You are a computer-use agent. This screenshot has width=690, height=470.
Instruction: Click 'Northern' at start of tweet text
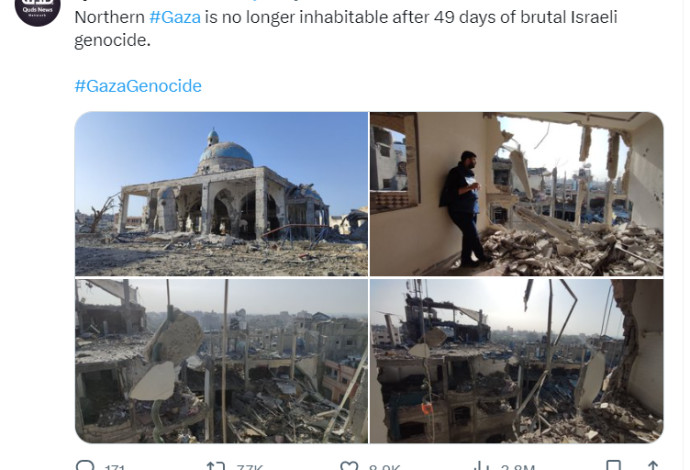coord(110,17)
